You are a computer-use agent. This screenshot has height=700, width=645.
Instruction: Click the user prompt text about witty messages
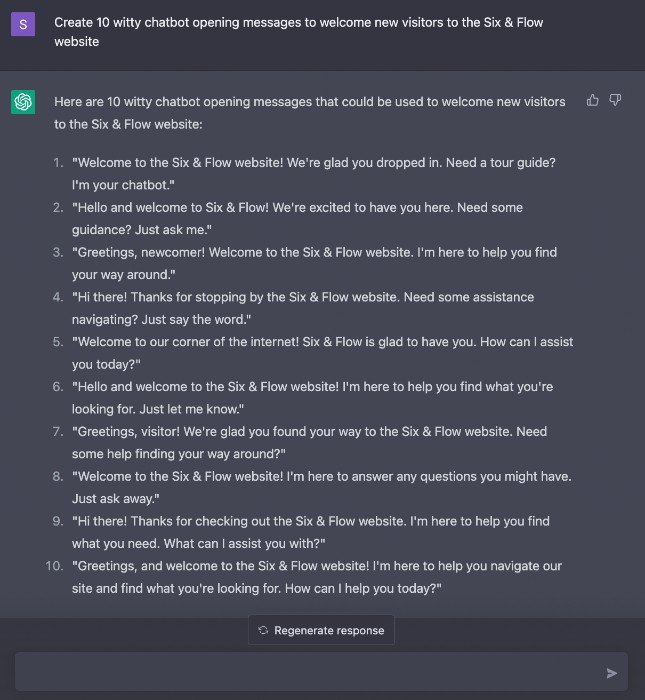click(x=299, y=32)
